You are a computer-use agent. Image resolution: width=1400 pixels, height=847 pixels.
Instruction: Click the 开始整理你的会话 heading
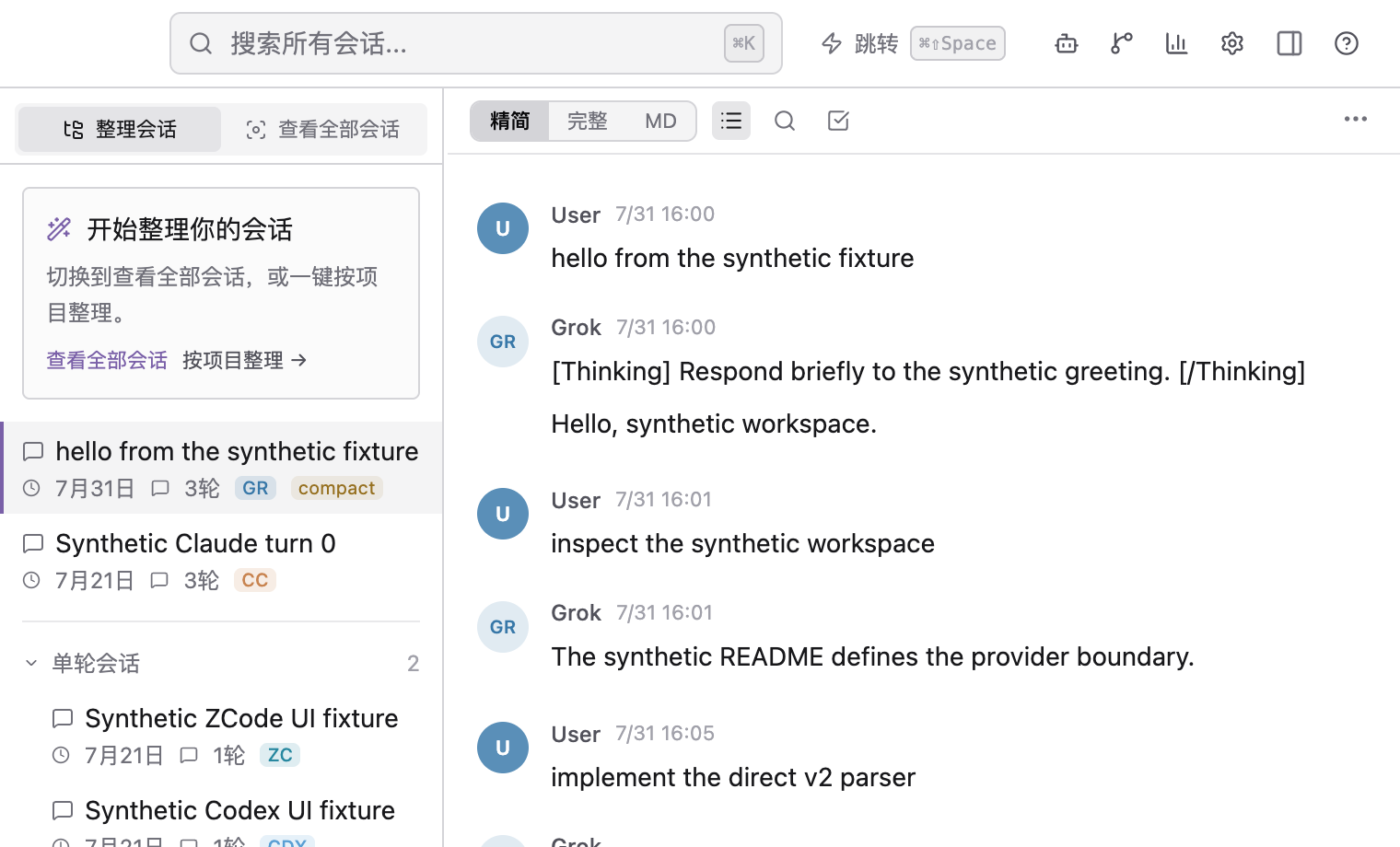click(190, 228)
